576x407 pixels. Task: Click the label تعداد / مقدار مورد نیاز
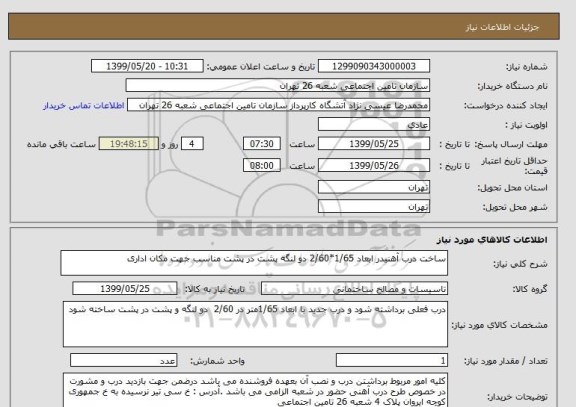pos(506,361)
